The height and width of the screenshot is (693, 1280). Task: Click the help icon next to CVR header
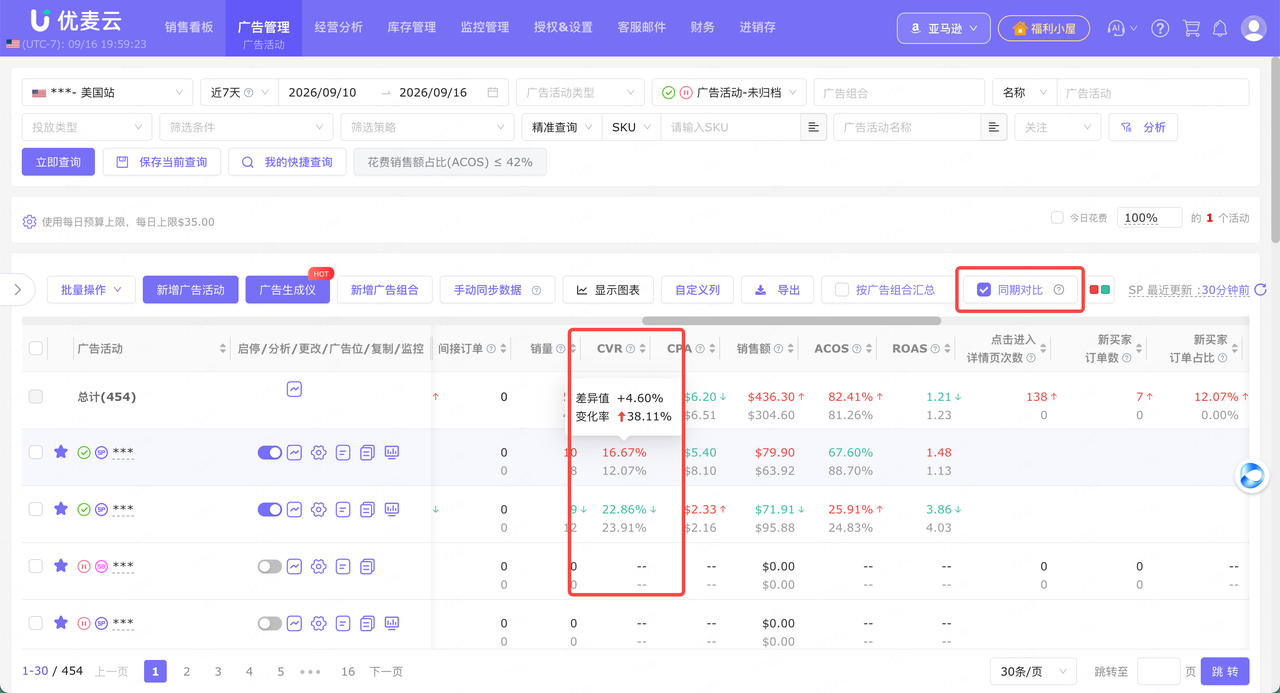tap(631, 349)
